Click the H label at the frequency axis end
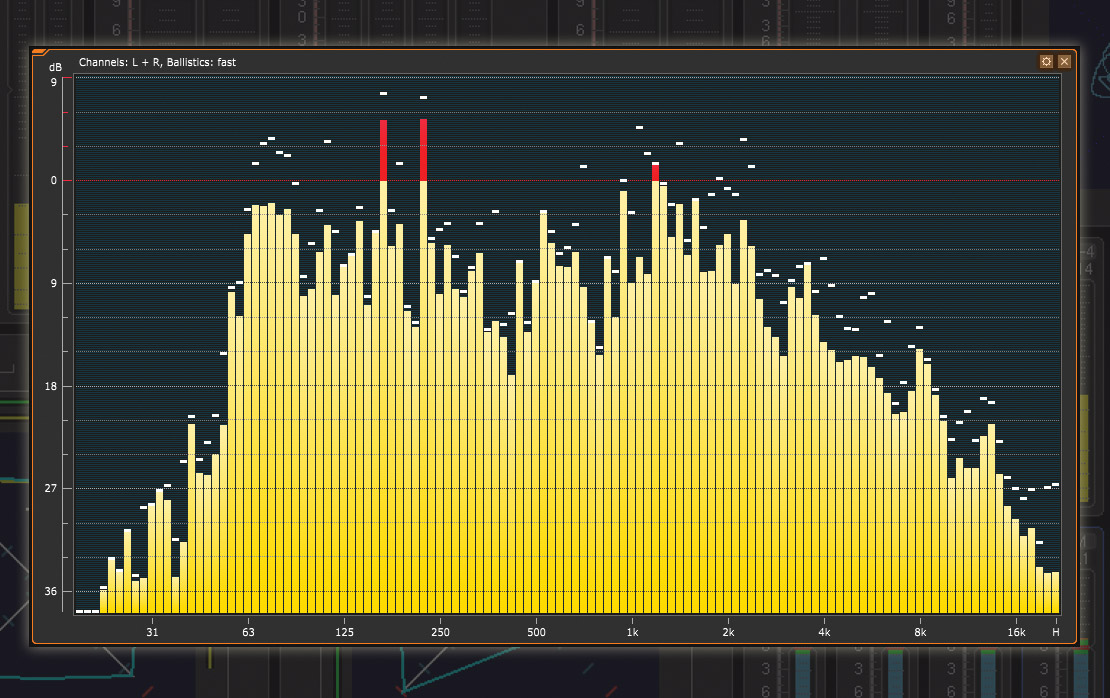This screenshot has width=1110, height=698. click(x=1055, y=632)
